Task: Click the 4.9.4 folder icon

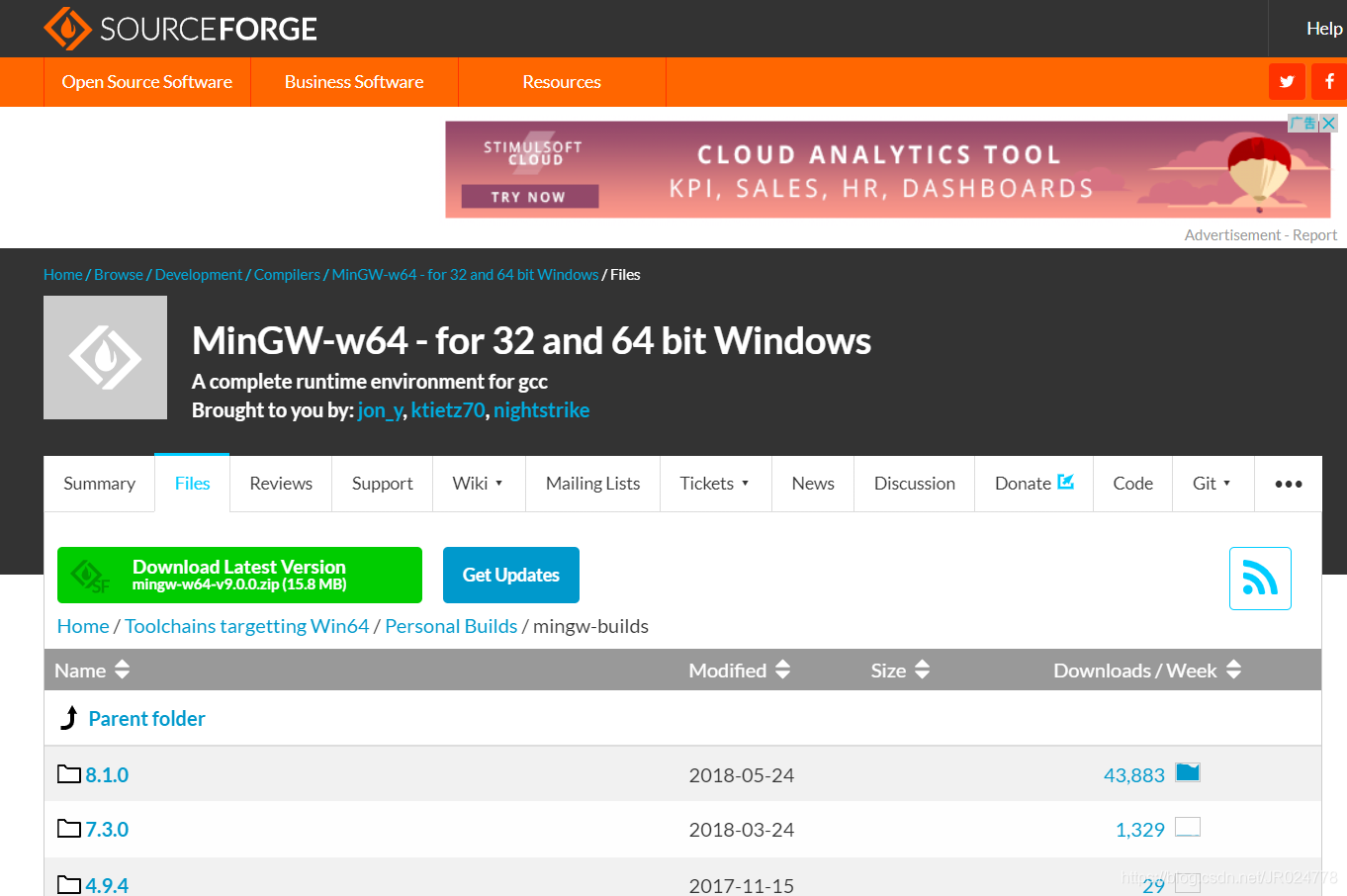Action: tap(68, 884)
